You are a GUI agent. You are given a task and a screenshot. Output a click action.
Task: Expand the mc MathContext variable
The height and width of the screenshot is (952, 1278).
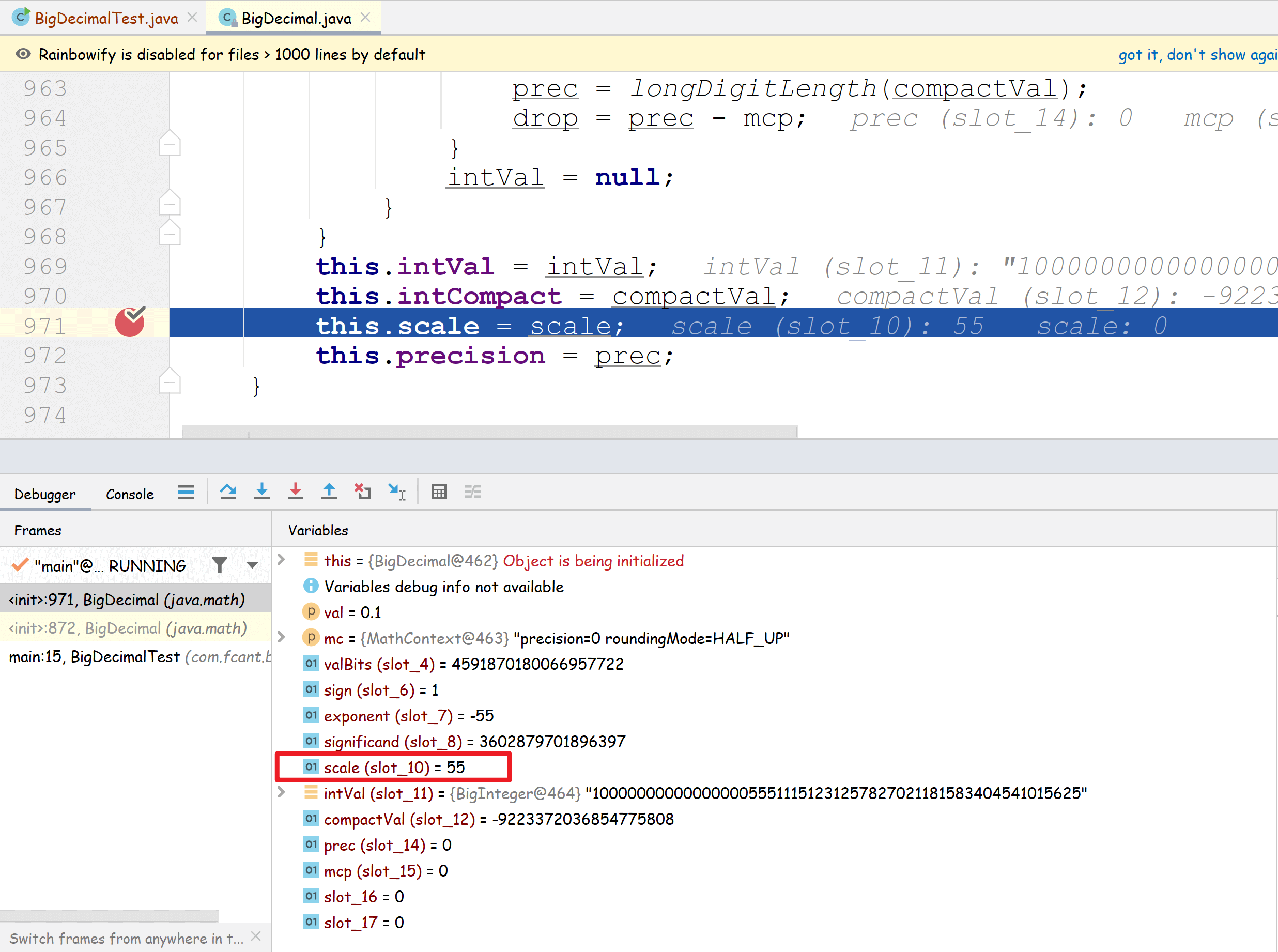281,637
